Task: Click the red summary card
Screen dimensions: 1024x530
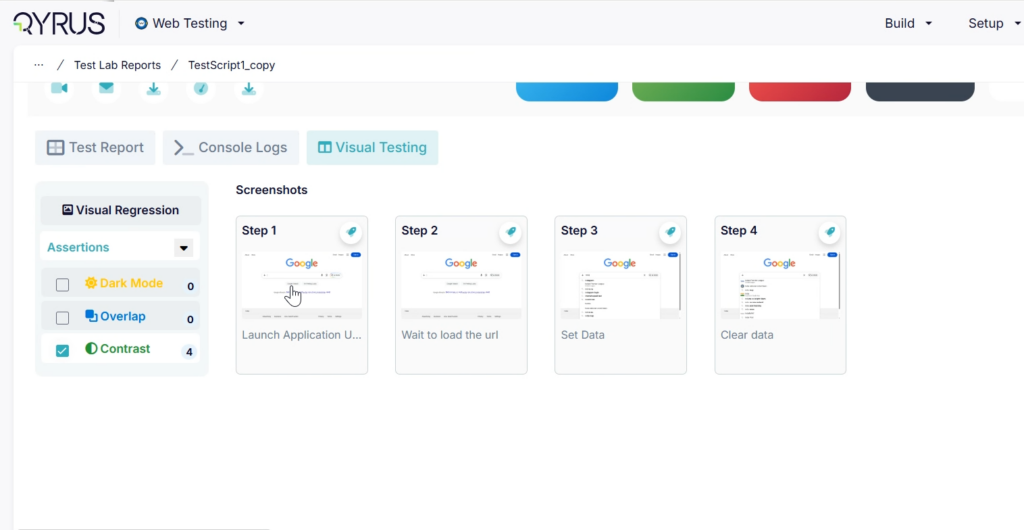Action: click(800, 91)
